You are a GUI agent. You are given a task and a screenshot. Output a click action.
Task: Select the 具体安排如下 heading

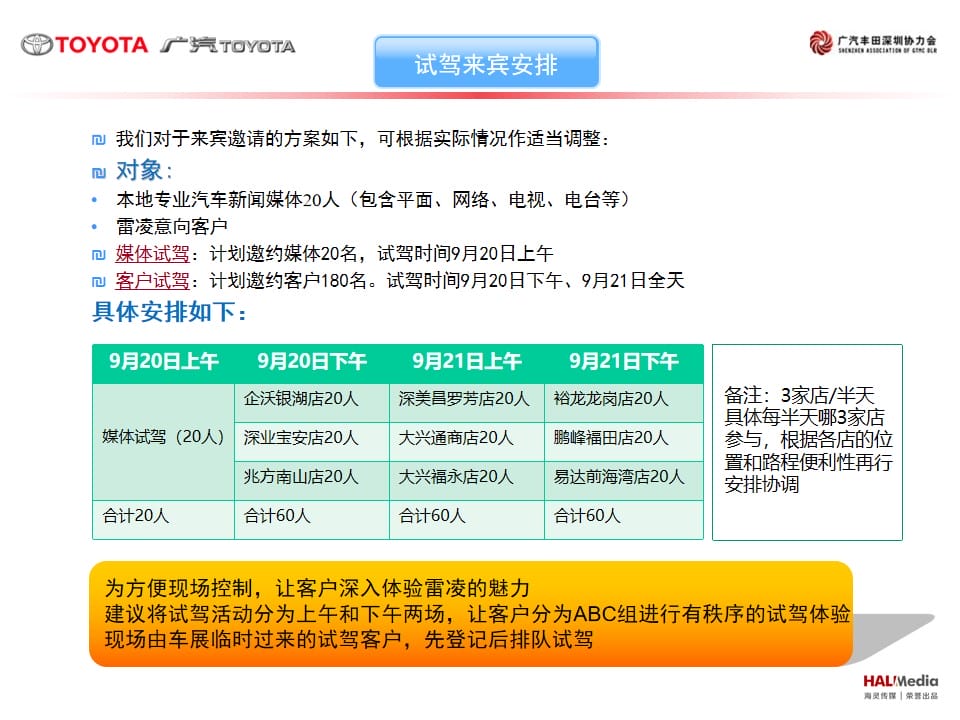[170, 312]
